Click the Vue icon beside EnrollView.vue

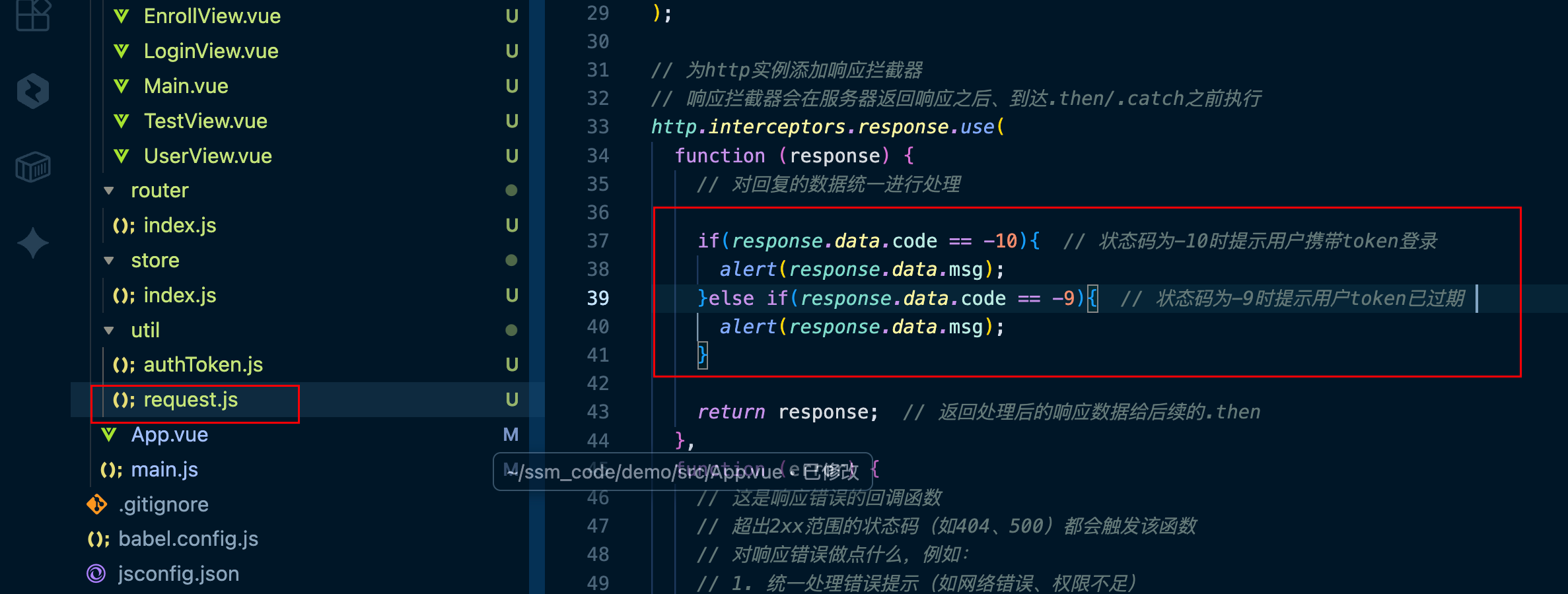pos(122,16)
